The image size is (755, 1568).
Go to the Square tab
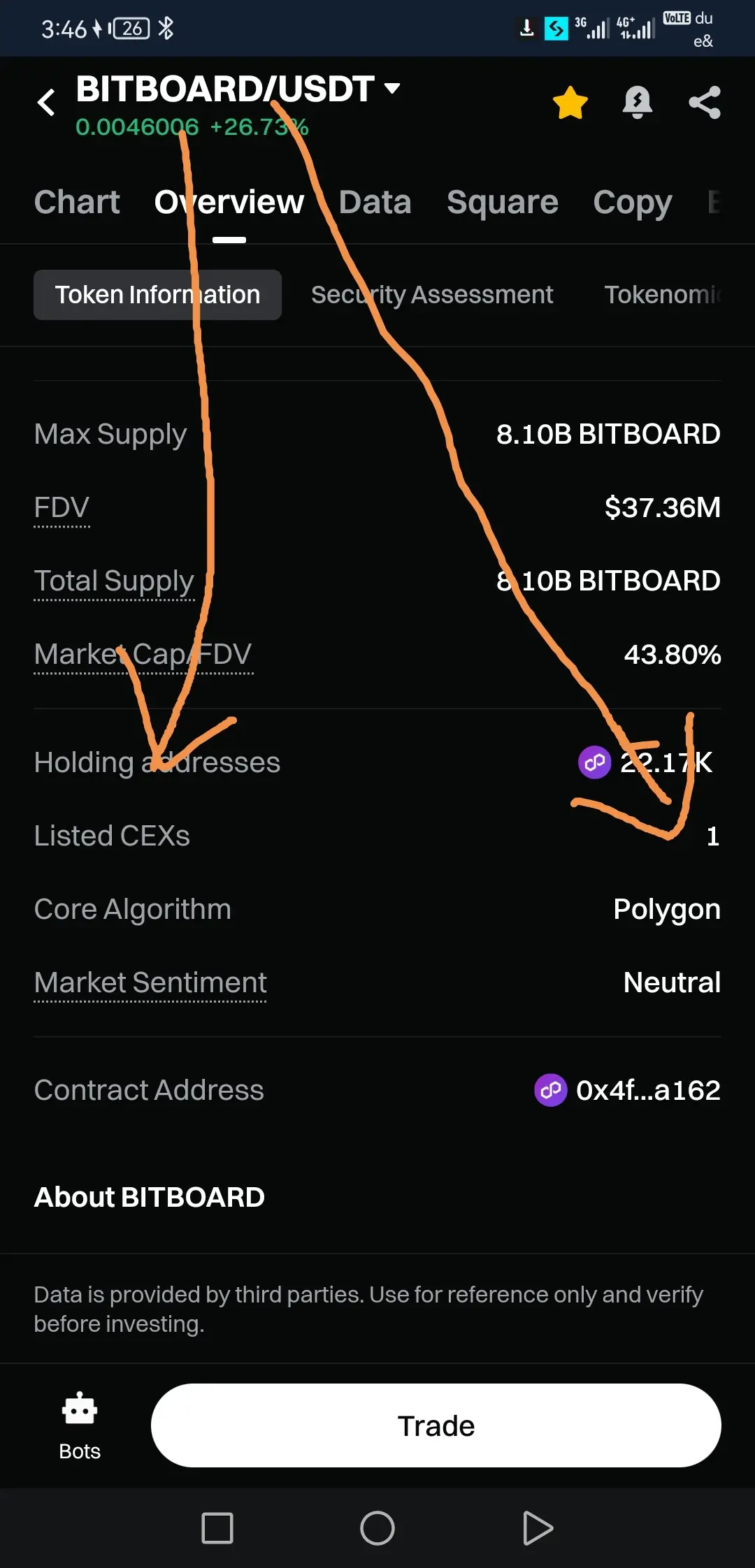pyautogui.click(x=503, y=202)
